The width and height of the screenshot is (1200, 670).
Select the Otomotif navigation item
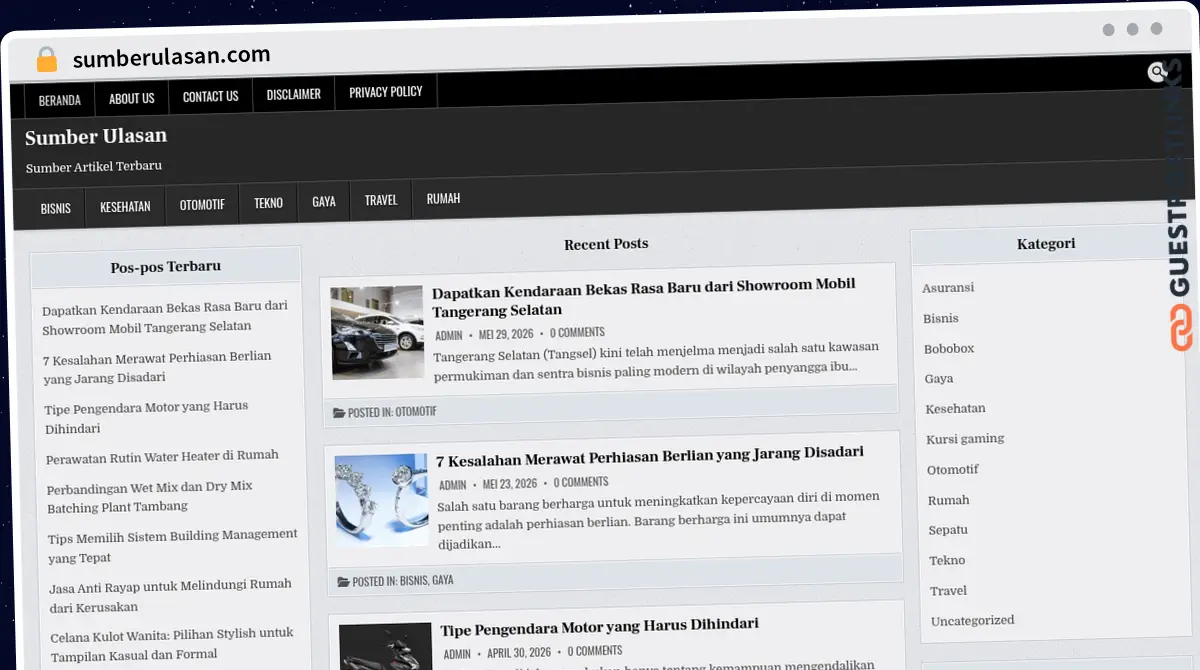[x=202, y=204]
